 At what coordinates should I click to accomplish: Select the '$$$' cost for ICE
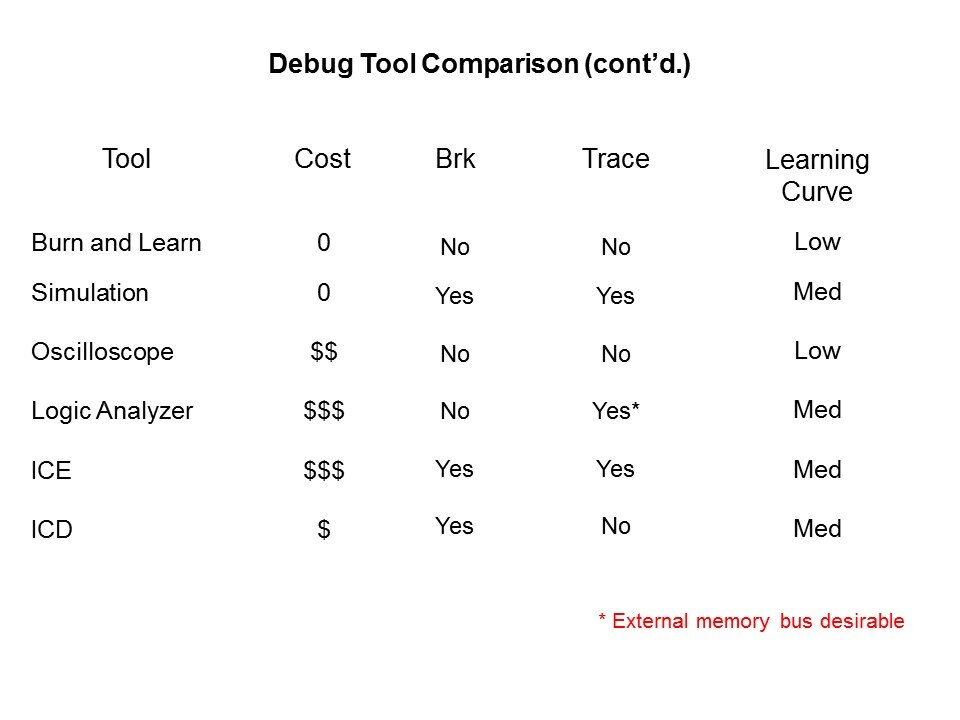pyautogui.click(x=324, y=471)
